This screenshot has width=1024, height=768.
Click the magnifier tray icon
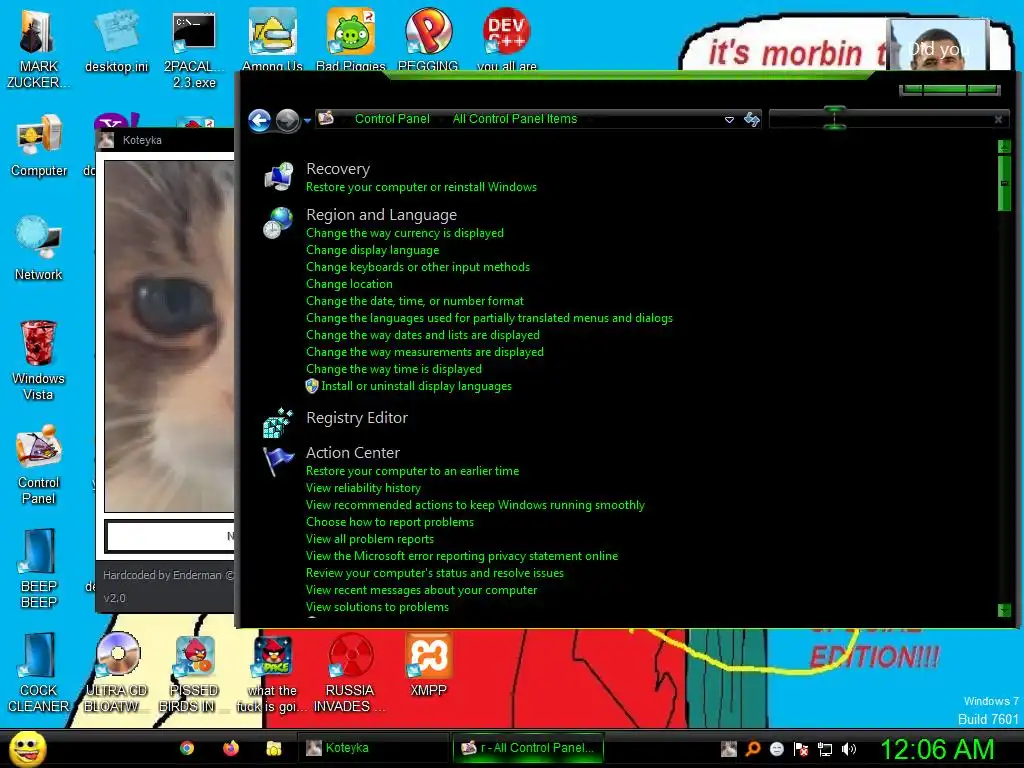753,749
